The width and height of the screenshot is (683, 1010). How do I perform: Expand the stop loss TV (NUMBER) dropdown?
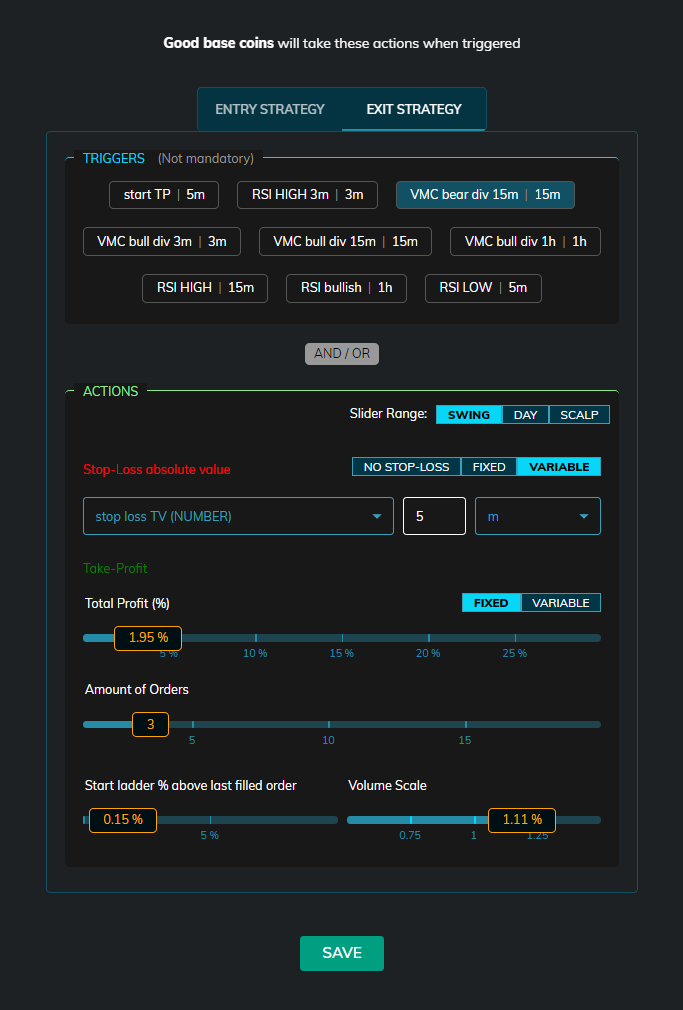[238, 517]
